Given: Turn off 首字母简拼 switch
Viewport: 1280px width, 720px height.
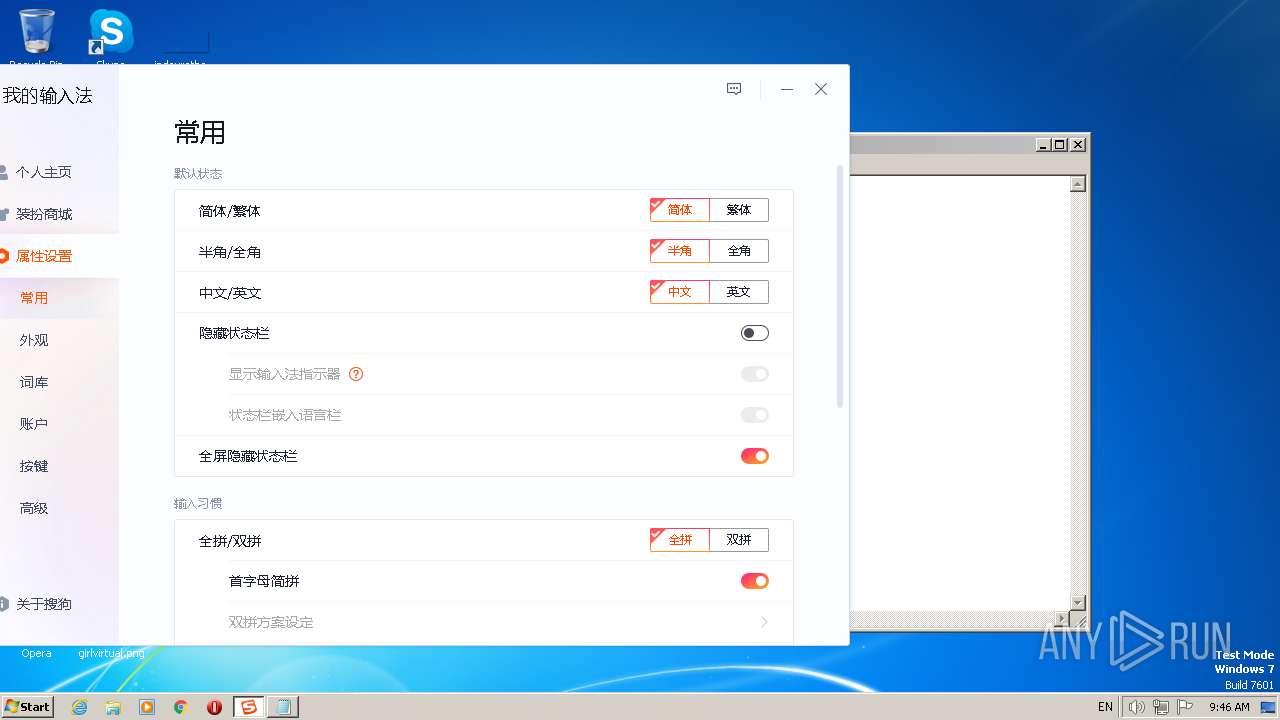Looking at the screenshot, I should click(x=755, y=581).
